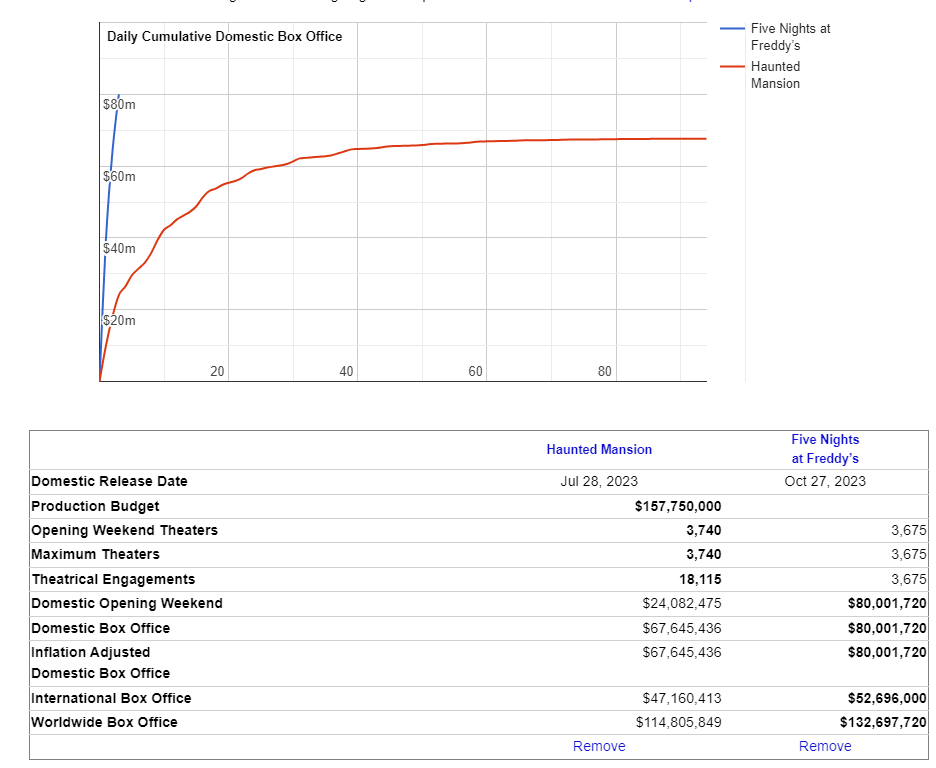Click the Jul 28, 2023 release date cell
The height and width of the screenshot is (768, 936).
(x=599, y=481)
